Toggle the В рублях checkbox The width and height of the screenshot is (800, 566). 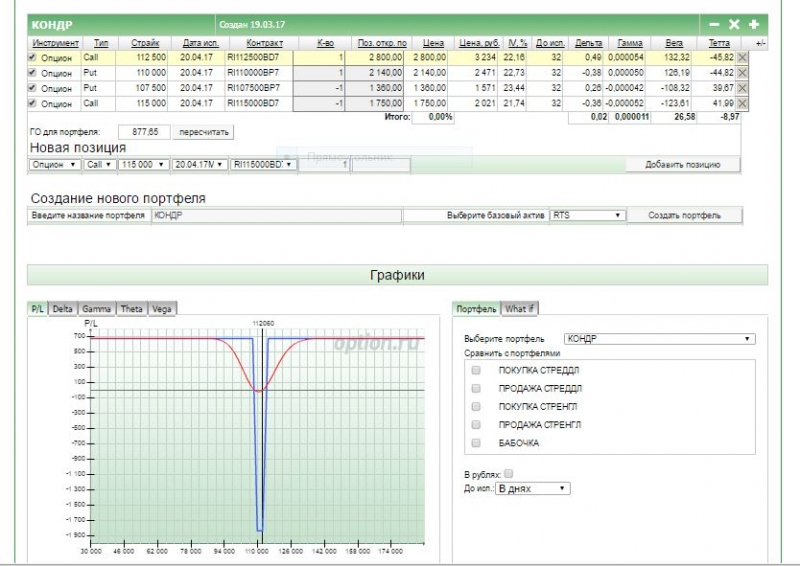pos(509,473)
